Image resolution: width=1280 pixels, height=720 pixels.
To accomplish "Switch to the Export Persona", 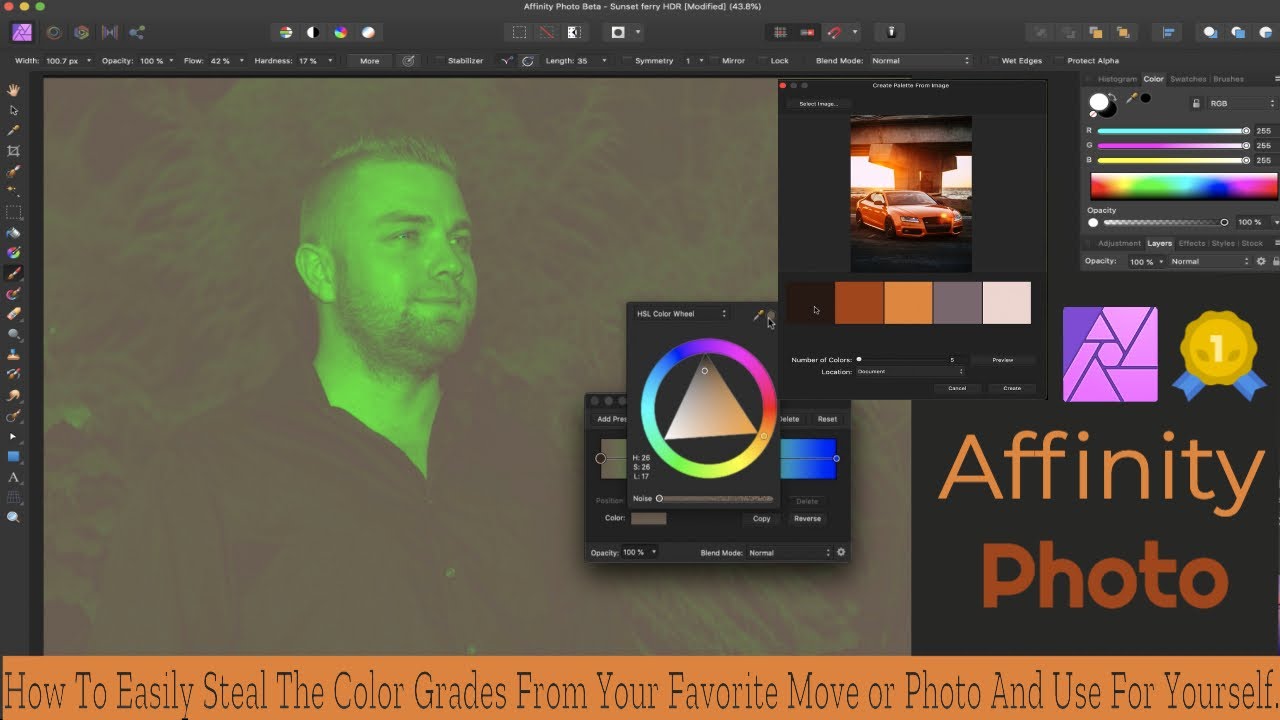I will pyautogui.click(x=136, y=32).
